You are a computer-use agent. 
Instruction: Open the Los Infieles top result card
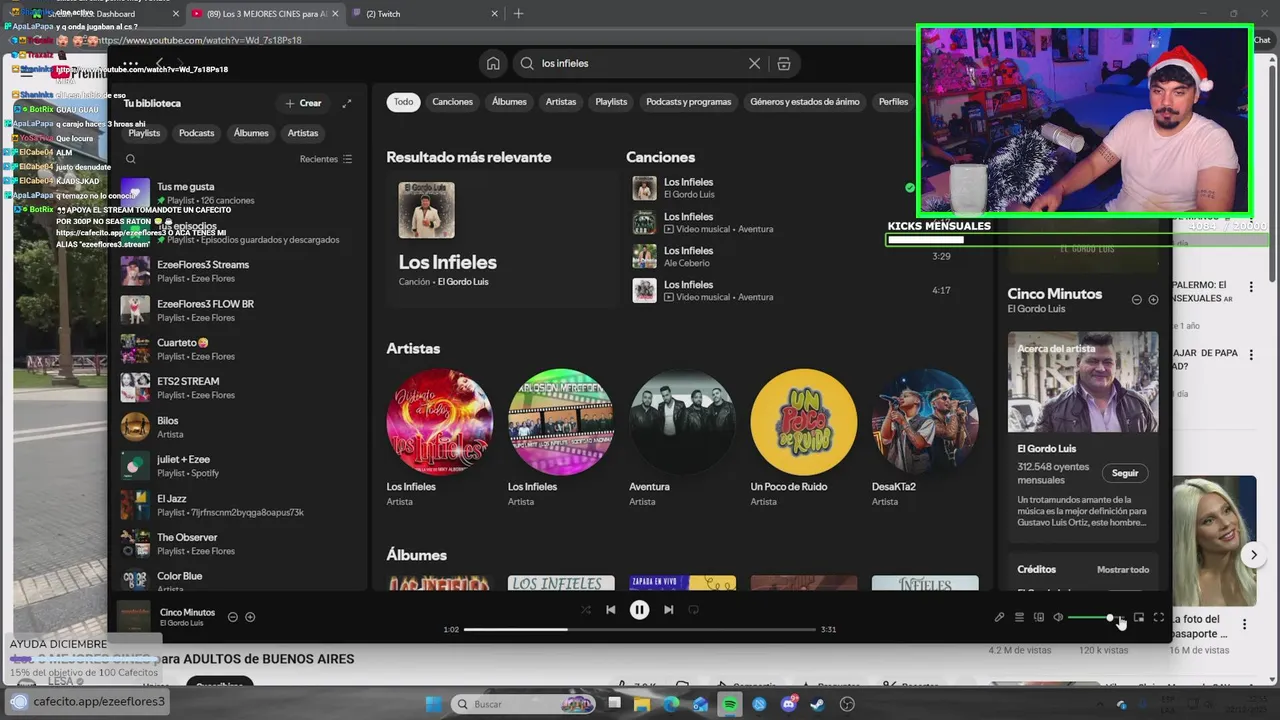coord(502,239)
